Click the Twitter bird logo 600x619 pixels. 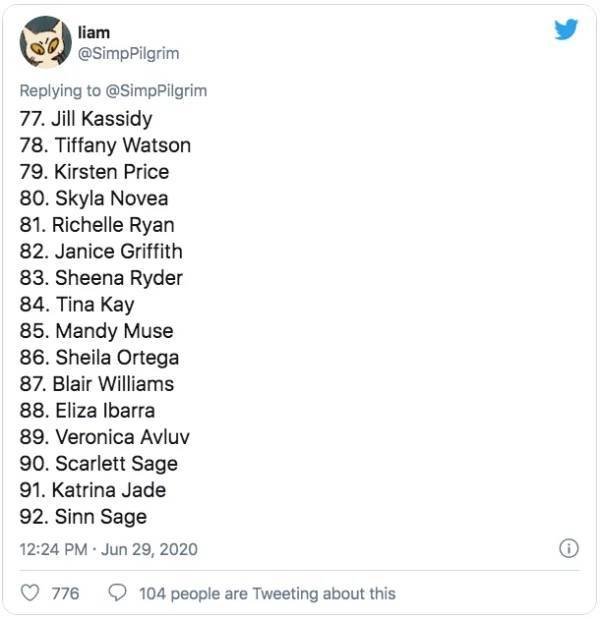pyautogui.click(x=566, y=31)
